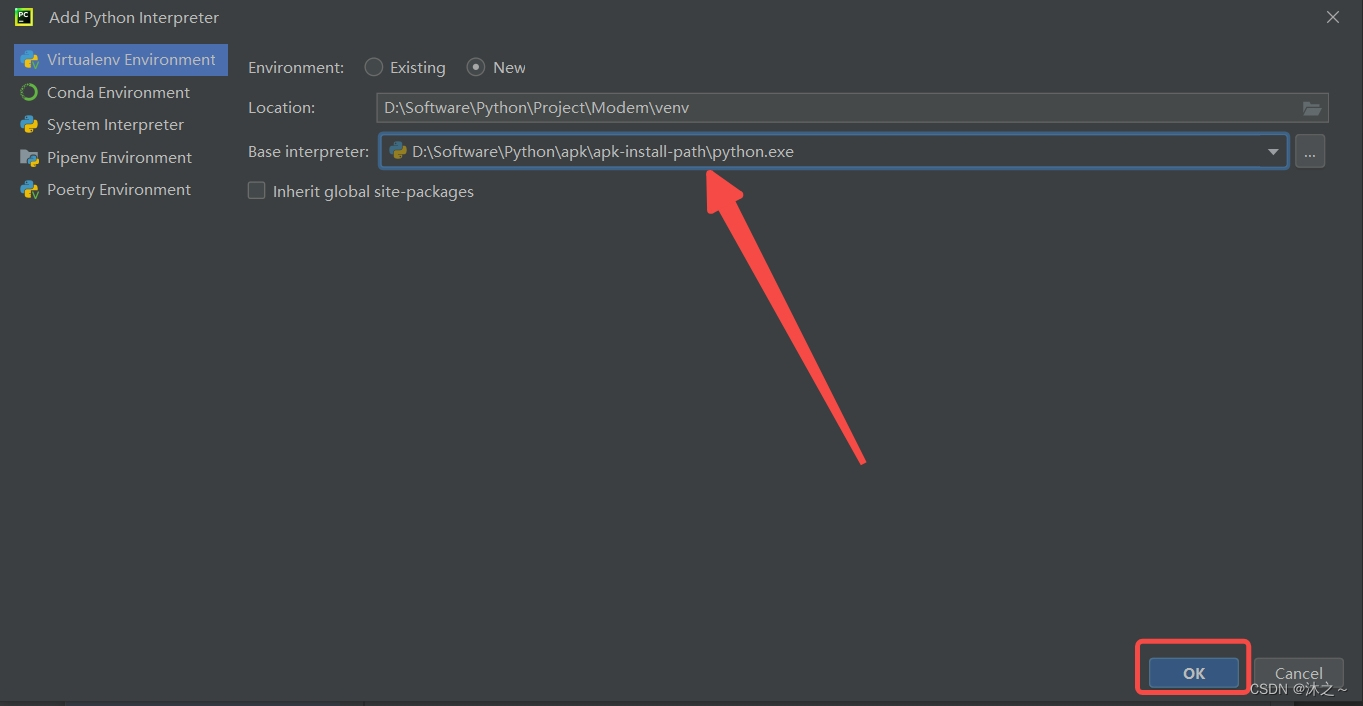Close the Add Python Interpreter dialog
Image resolution: width=1363 pixels, height=706 pixels.
[1333, 17]
